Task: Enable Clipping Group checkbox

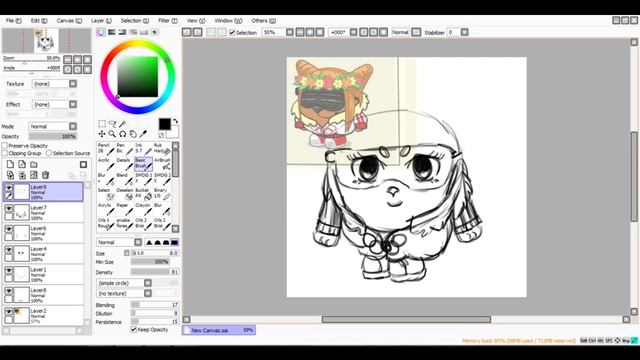Action: 5,153
